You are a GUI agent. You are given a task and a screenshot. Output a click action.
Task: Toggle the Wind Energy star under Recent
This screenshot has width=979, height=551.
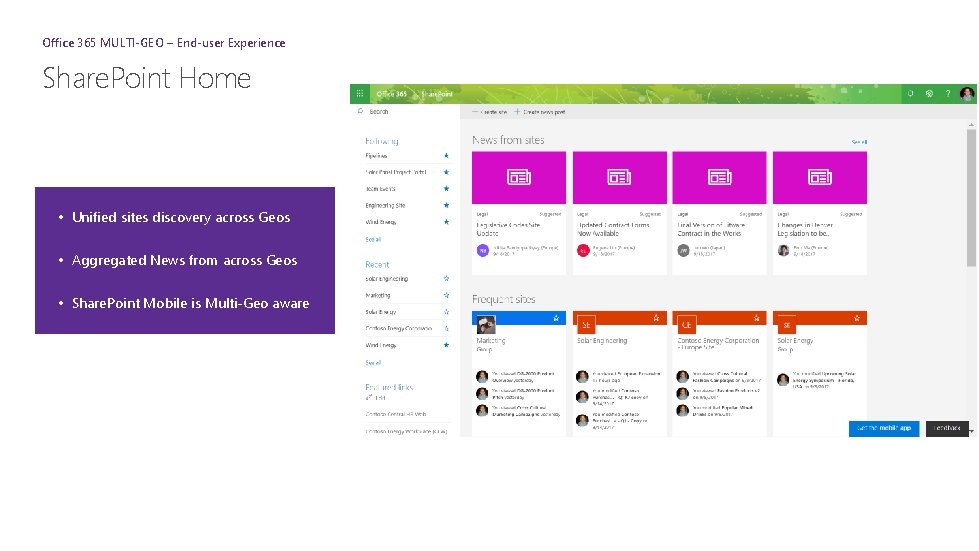click(446, 344)
